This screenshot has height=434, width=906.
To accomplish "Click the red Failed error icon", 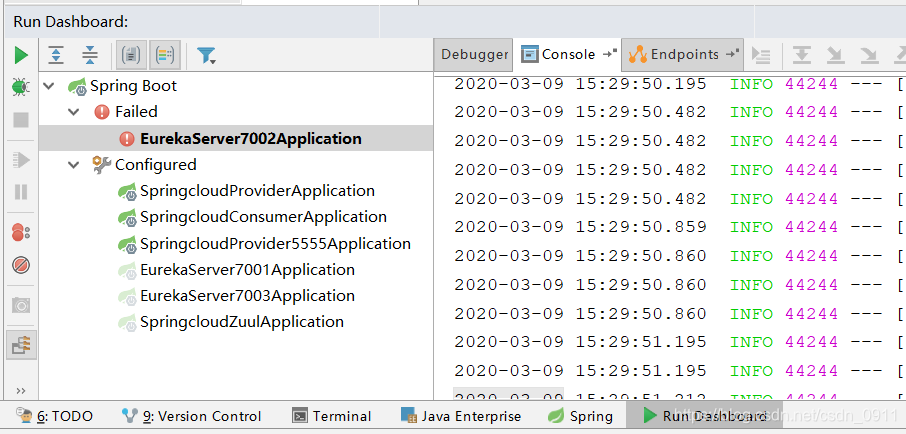I will point(102,112).
